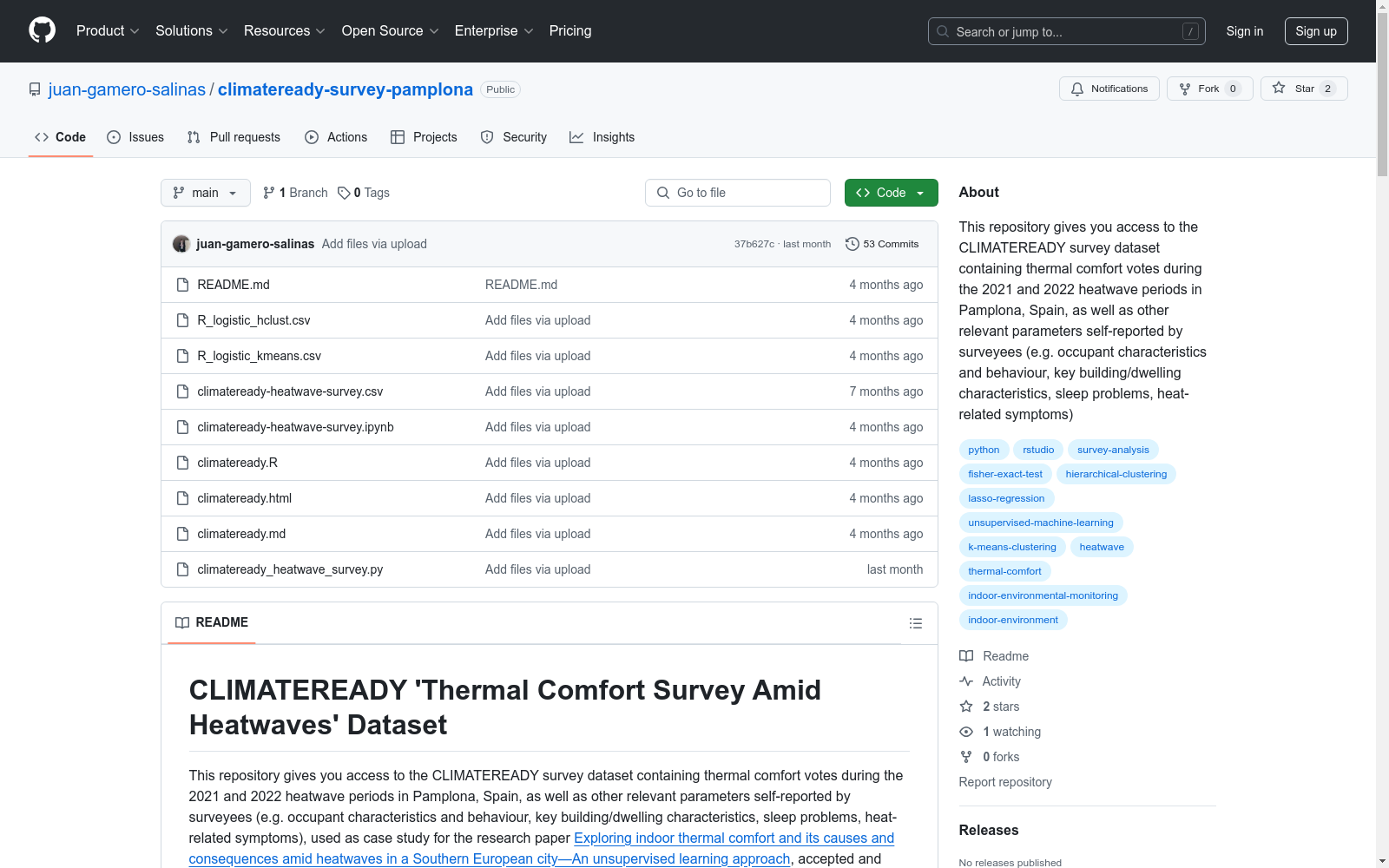Screen dimensions: 1389x868
Task: Click the README book icon in tab
Action: click(x=182, y=622)
